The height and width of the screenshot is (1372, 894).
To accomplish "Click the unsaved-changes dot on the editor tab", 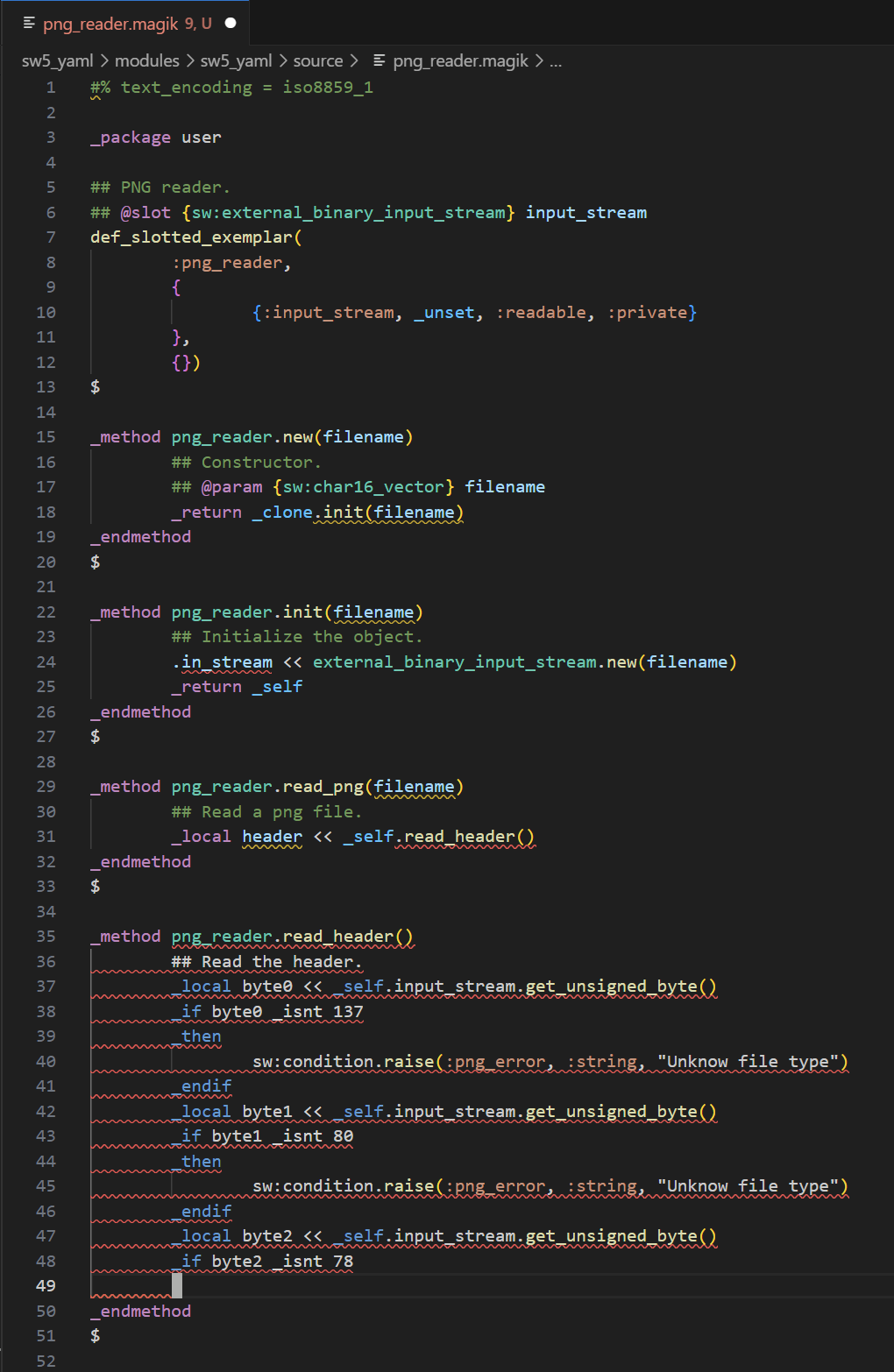I will click(x=231, y=24).
